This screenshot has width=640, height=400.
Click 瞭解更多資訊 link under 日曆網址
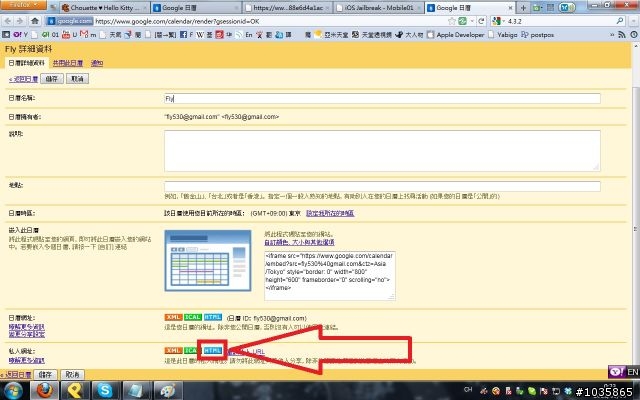tap(27, 327)
